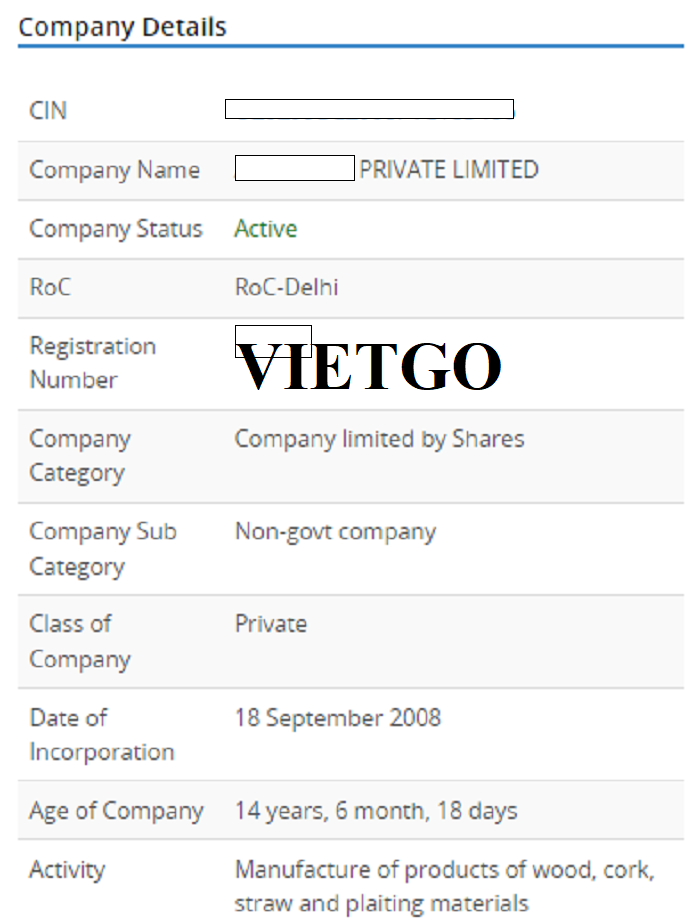Select the Age of Company label
Screen dimensions: 700x922
(116, 811)
